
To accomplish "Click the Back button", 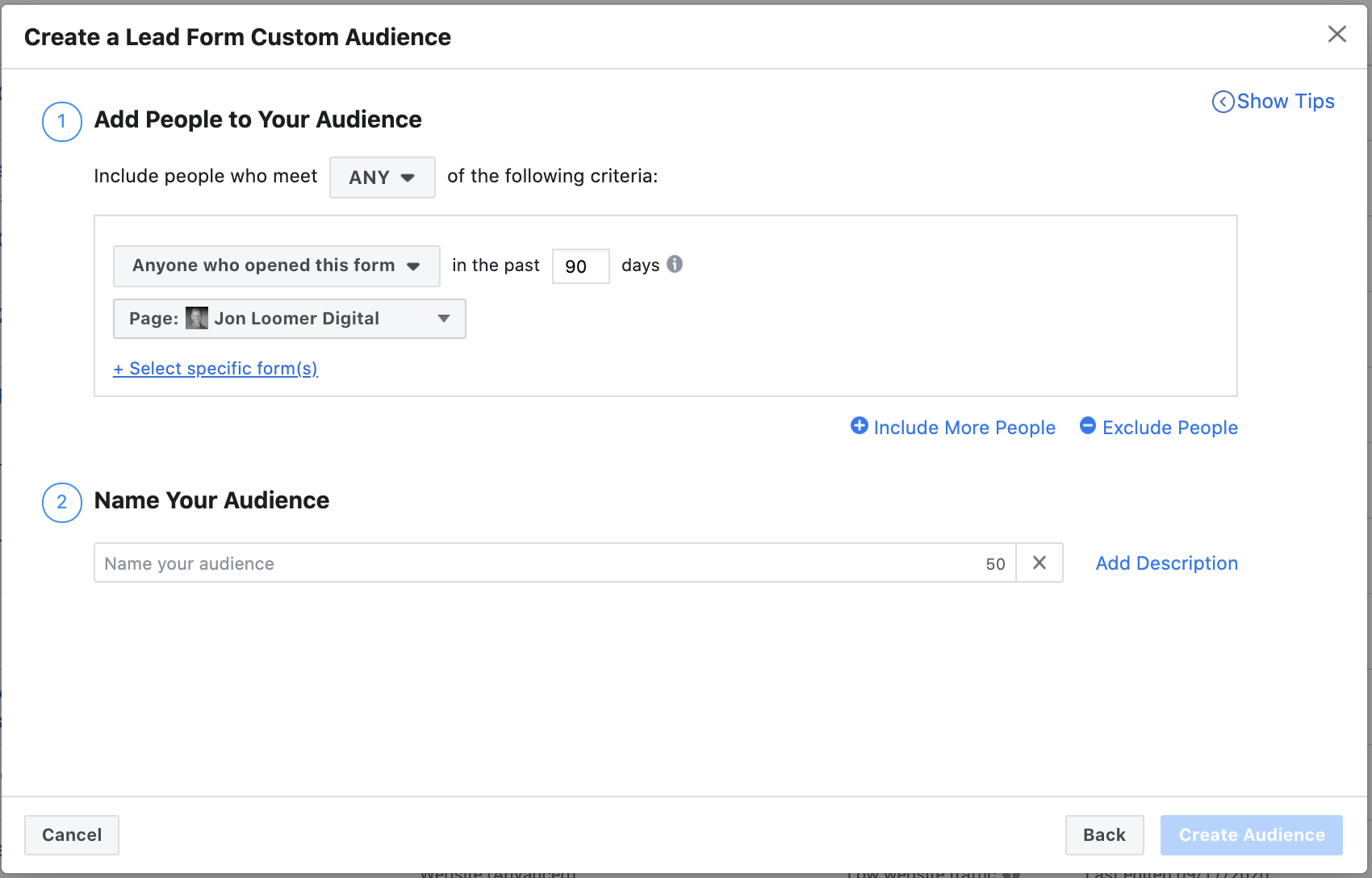I will [x=1104, y=835].
